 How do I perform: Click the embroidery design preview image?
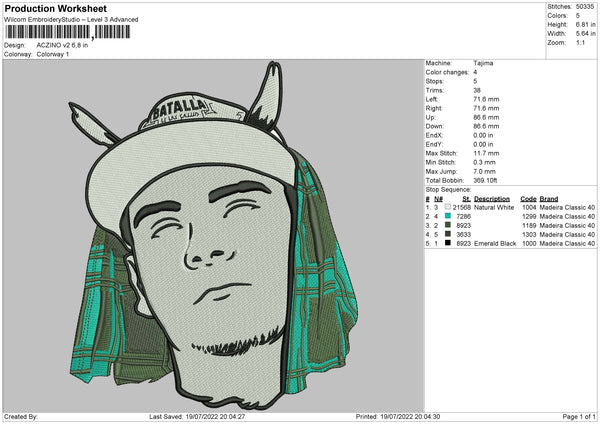(214, 235)
